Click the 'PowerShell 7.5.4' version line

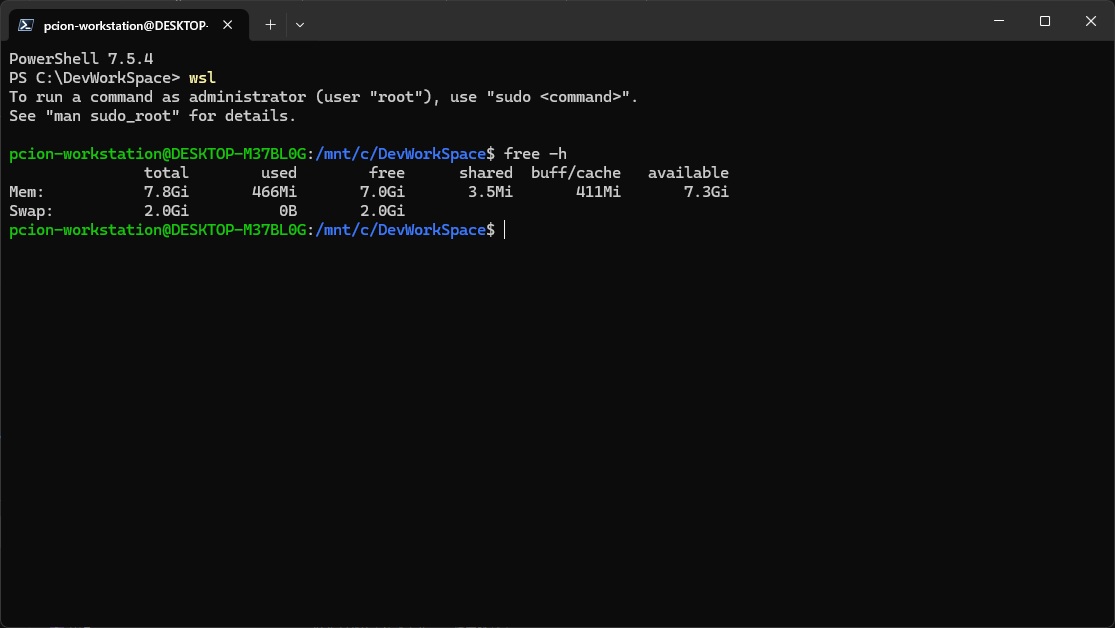81,59
